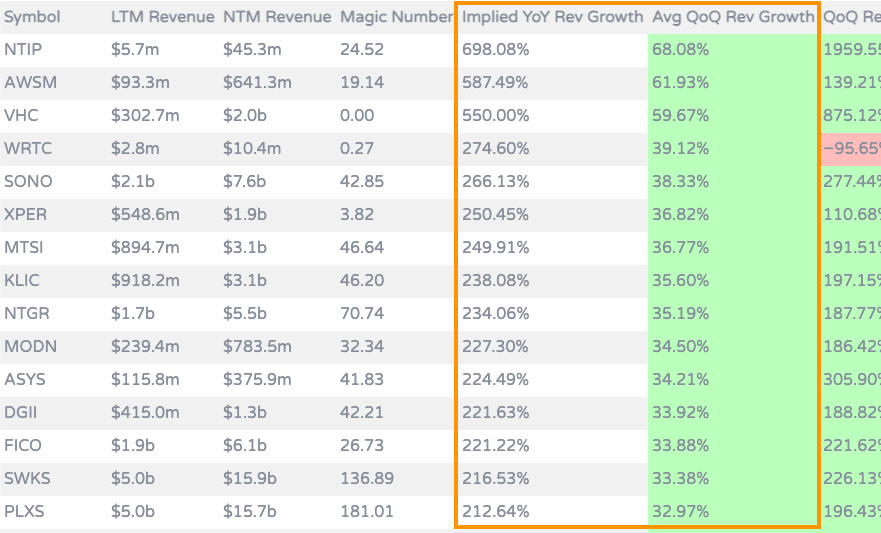This screenshot has width=881, height=533.
Task: Click DGII LTM Revenue $415.0m
Action: (x=145, y=412)
